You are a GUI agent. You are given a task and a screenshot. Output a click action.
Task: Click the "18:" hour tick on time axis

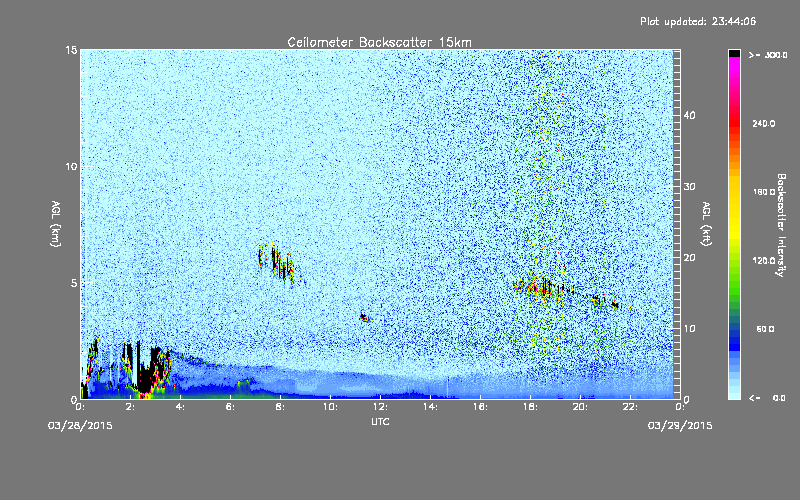click(x=530, y=407)
